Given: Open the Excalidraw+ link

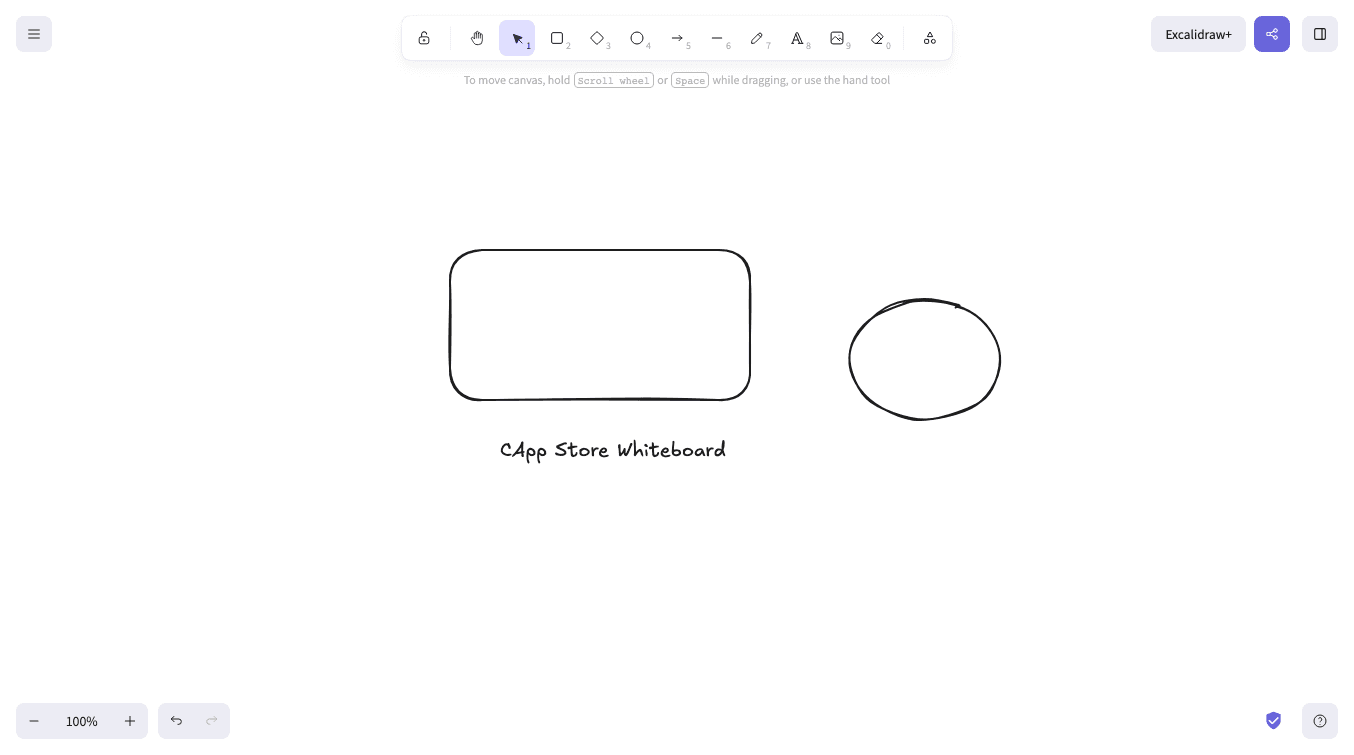Looking at the screenshot, I should pyautogui.click(x=1198, y=34).
